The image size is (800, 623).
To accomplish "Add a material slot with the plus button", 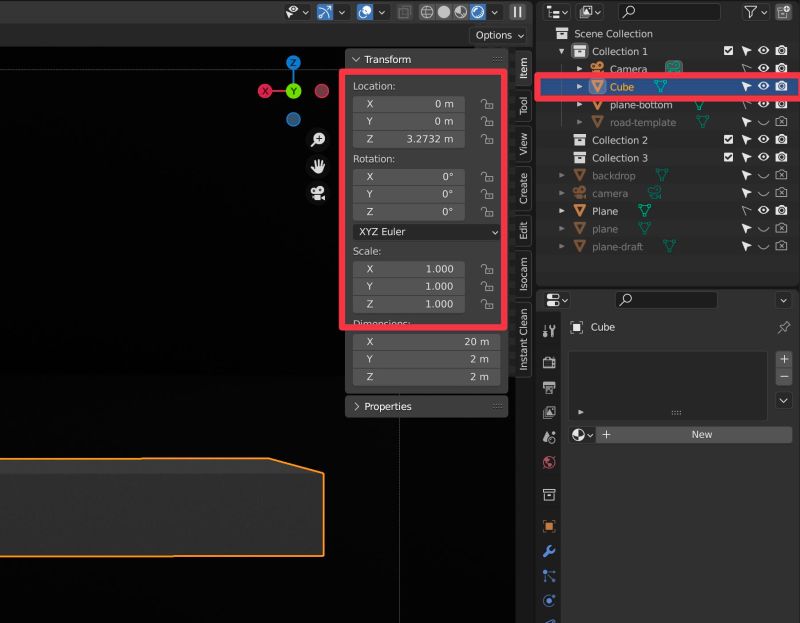I will pos(784,358).
